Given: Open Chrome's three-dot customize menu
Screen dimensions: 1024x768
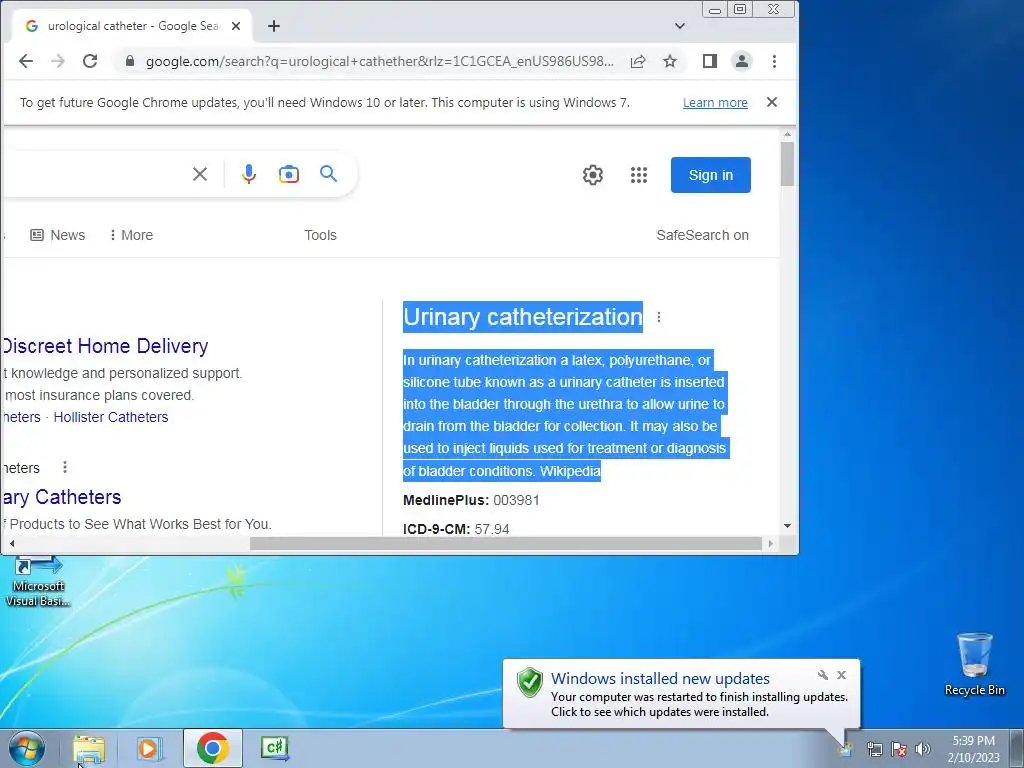Looking at the screenshot, I should pyautogui.click(x=775, y=61).
